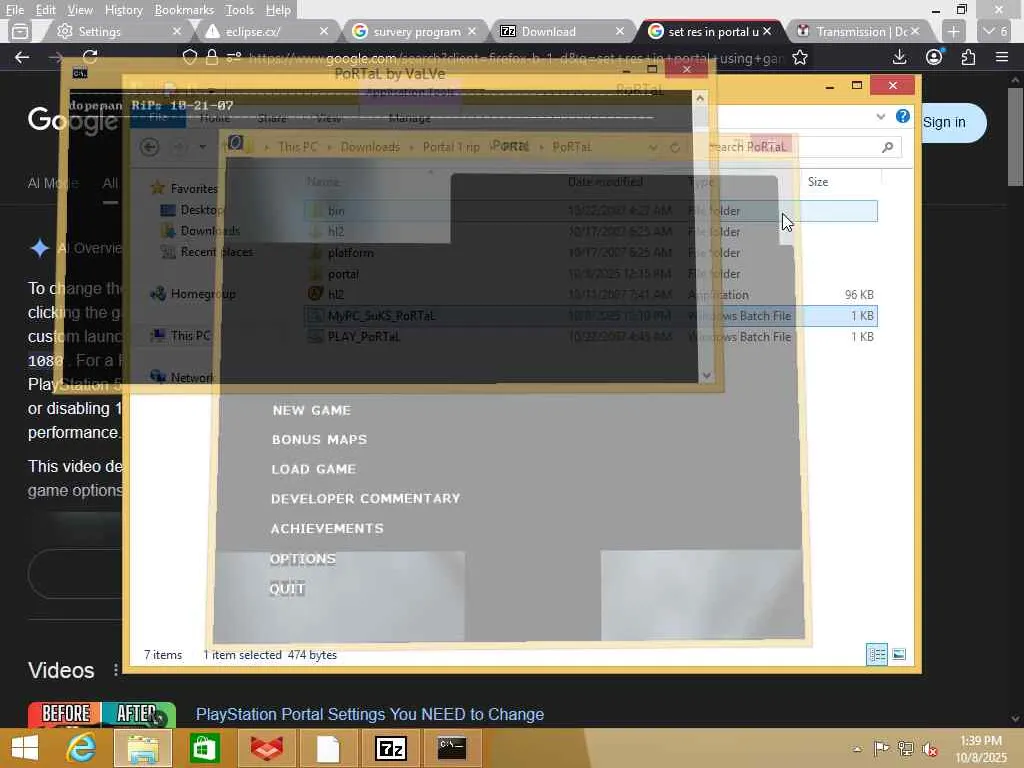Select the portal folder
Image resolution: width=1024 pixels, height=768 pixels.
343,274
